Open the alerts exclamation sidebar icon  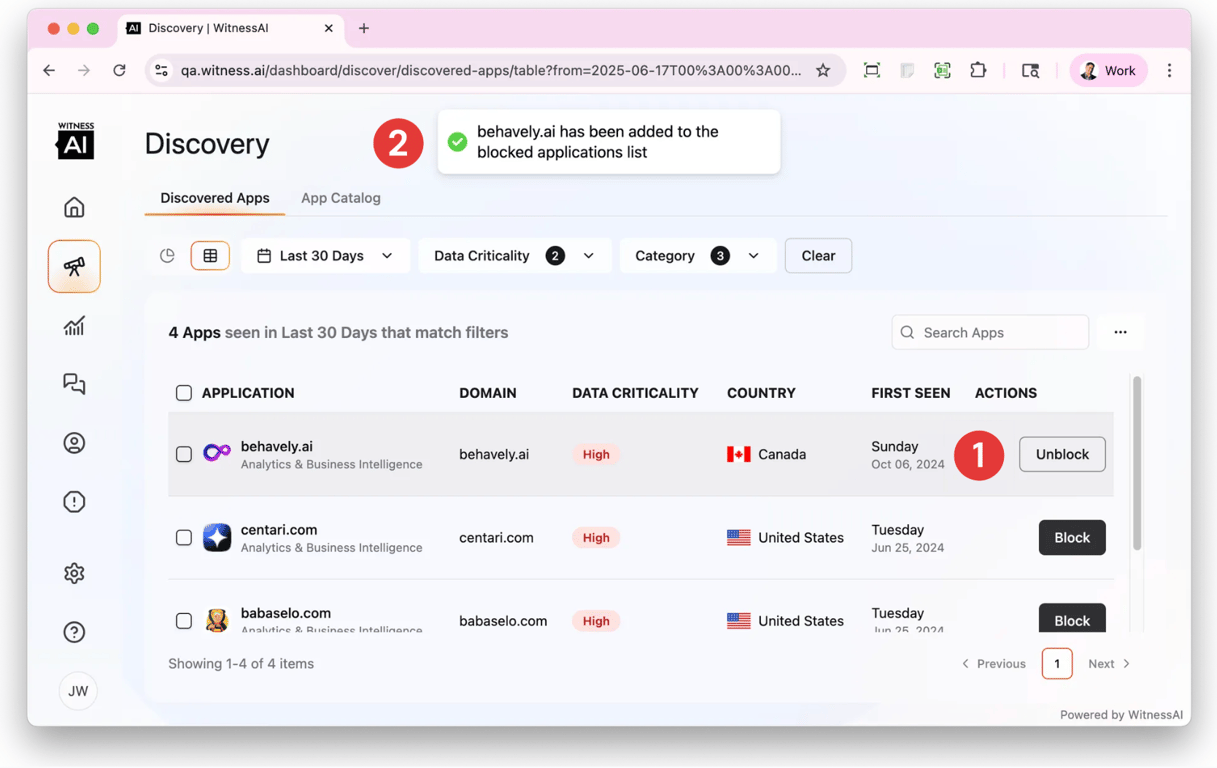point(74,502)
